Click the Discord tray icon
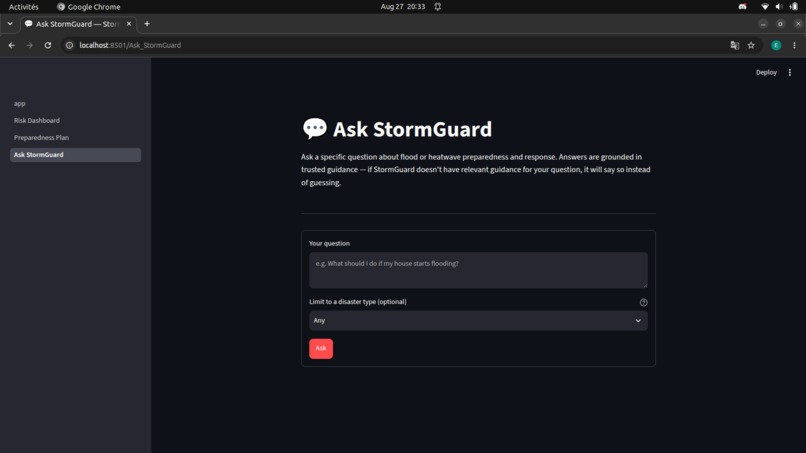Viewport: 806px width, 453px height. pyautogui.click(x=742, y=7)
